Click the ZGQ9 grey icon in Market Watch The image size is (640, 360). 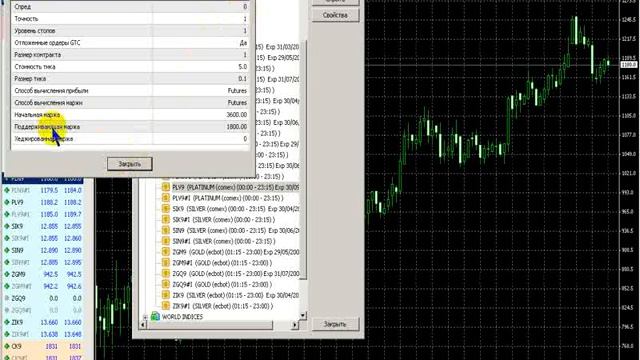pos(7,298)
